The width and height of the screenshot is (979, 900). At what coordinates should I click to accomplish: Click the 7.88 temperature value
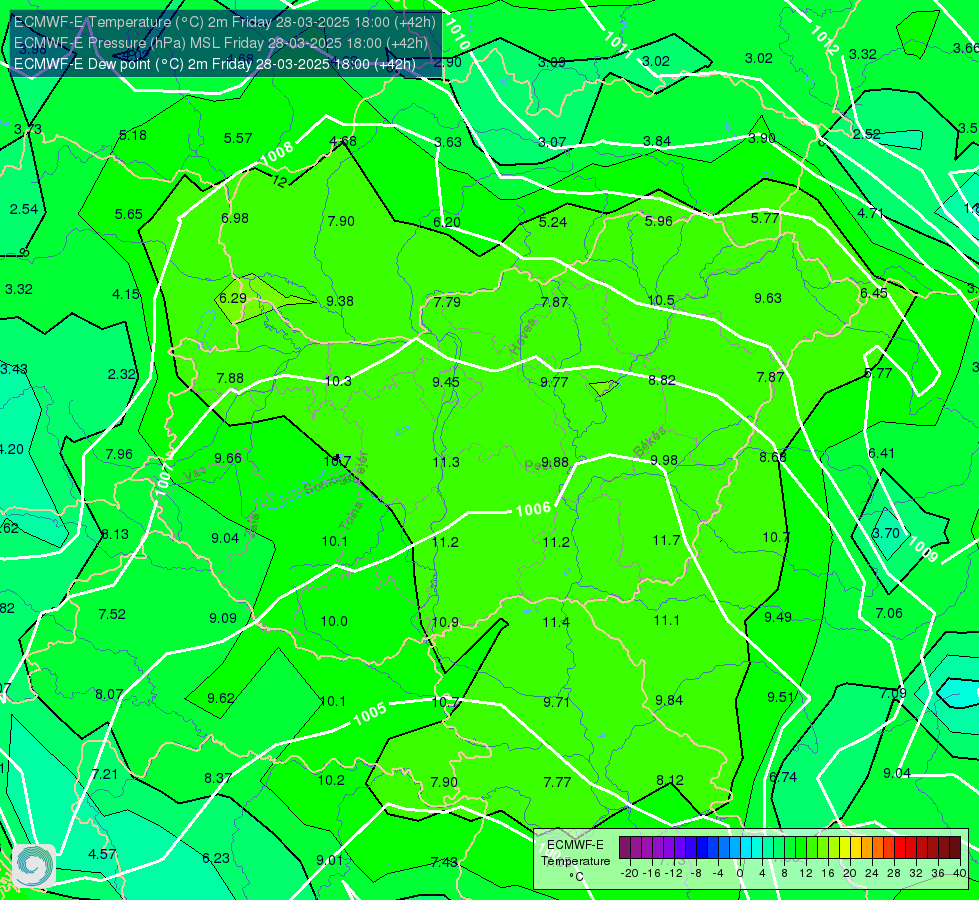point(230,378)
